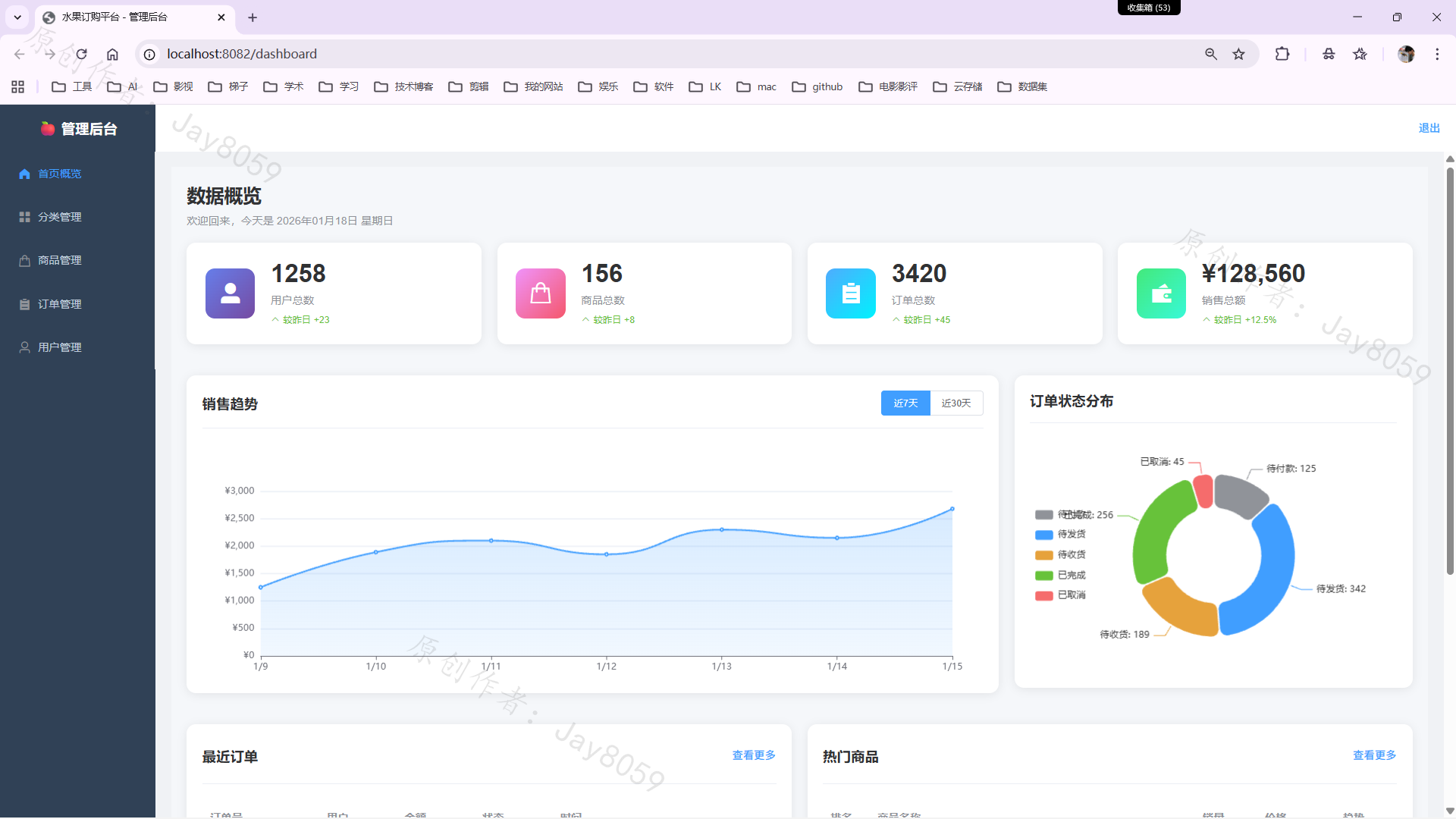Viewport: 1456px width, 819px height.
Task: Click the shopping bag icon beside 商品管理
Action: pos(24,260)
